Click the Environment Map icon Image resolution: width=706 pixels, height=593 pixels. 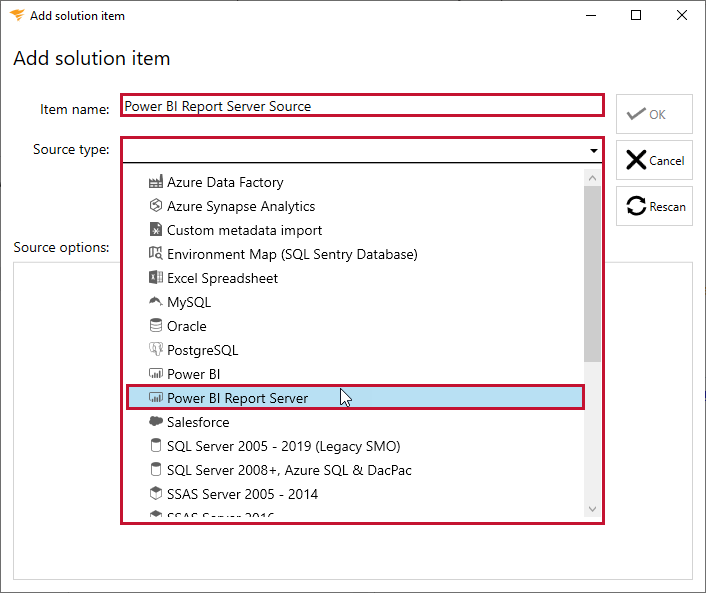pyautogui.click(x=155, y=253)
